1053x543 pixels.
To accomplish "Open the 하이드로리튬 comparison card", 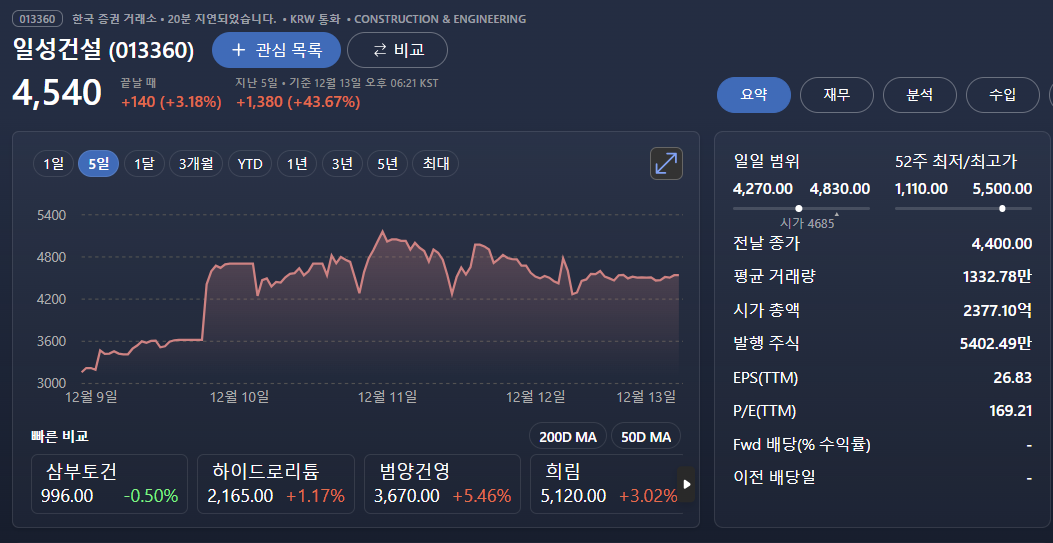I will pos(275,484).
